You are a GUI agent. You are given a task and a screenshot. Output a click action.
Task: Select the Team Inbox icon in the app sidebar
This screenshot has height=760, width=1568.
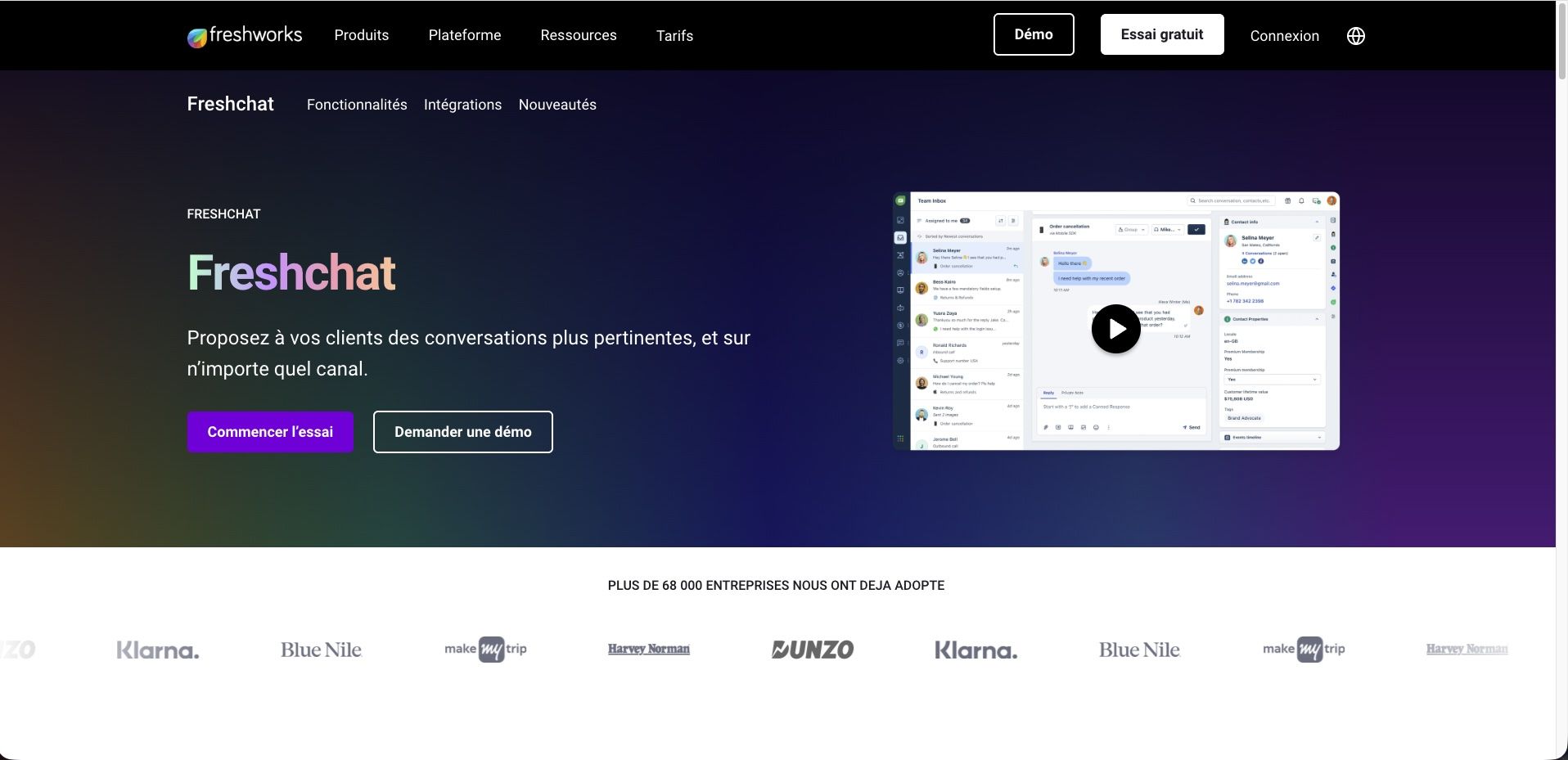(900, 237)
